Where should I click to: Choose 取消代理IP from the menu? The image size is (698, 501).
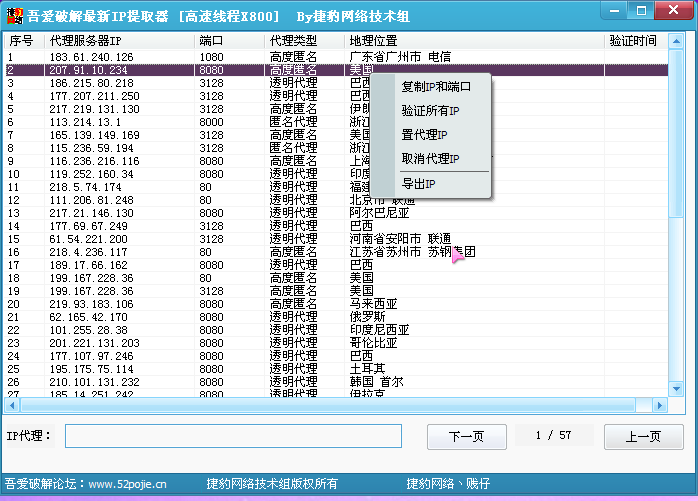point(430,159)
